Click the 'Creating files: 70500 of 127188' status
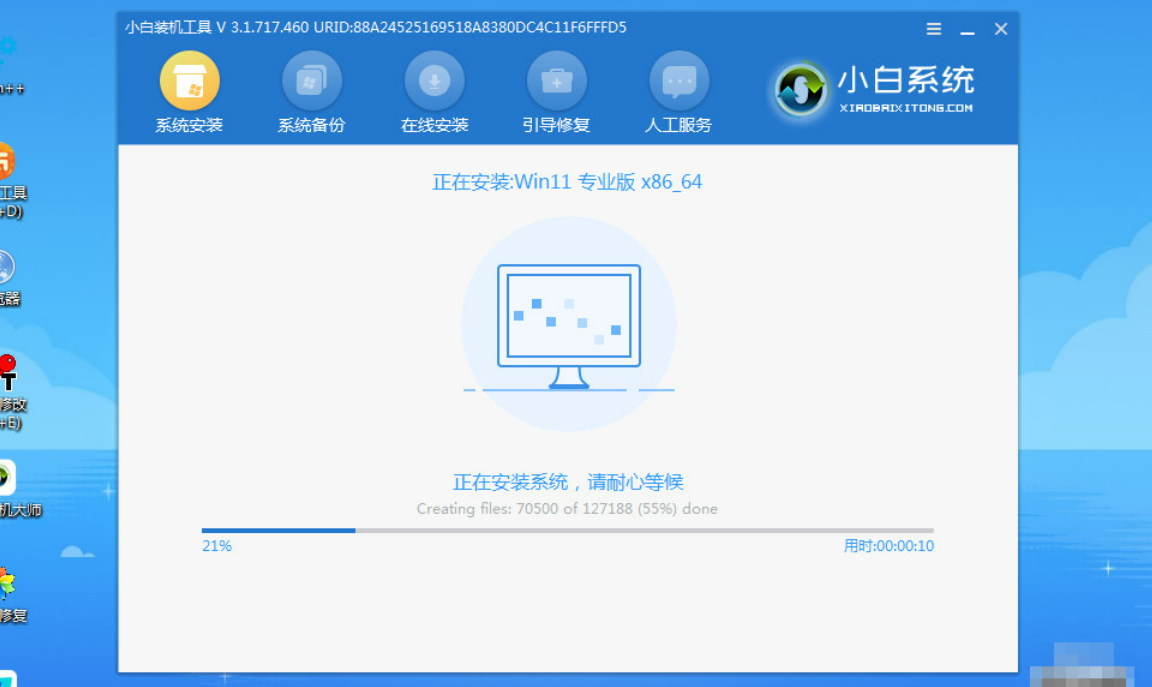This screenshot has height=687, width=1152. [x=567, y=508]
